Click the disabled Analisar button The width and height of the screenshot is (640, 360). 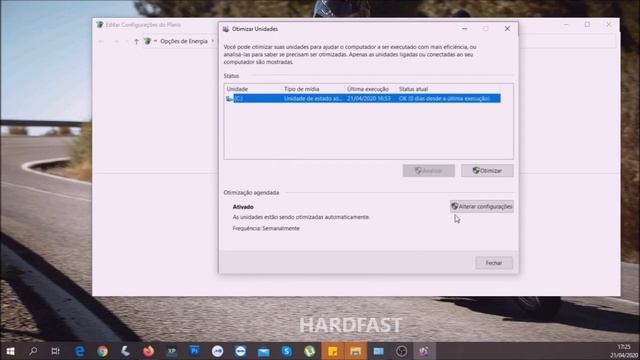tap(429, 171)
